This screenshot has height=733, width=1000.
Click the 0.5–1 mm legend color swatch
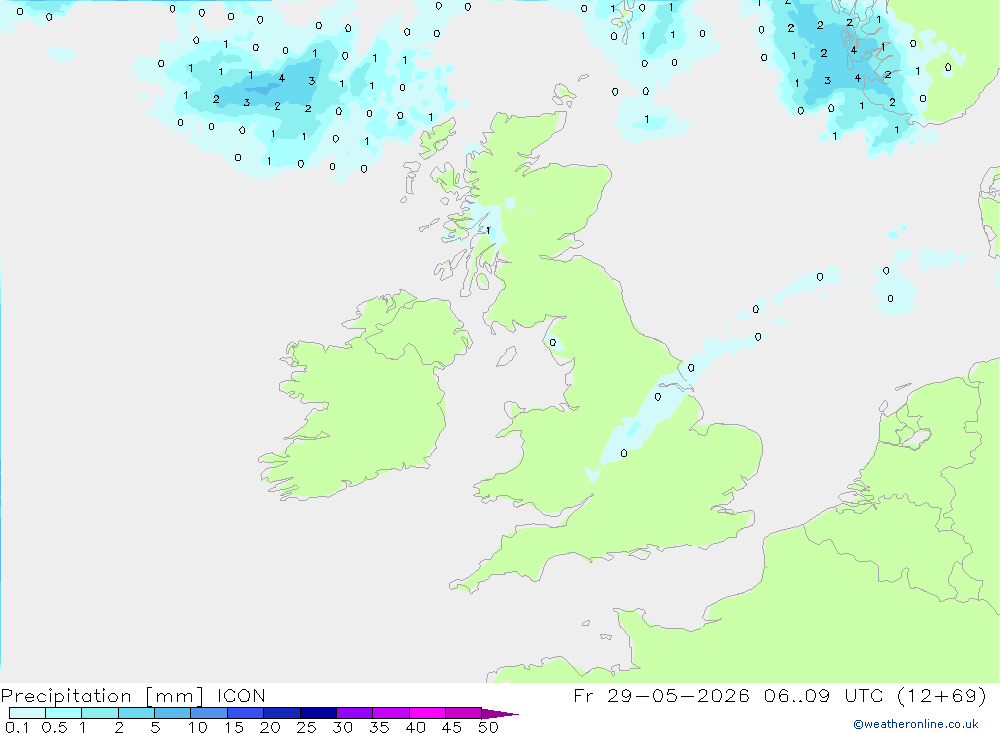[64, 713]
